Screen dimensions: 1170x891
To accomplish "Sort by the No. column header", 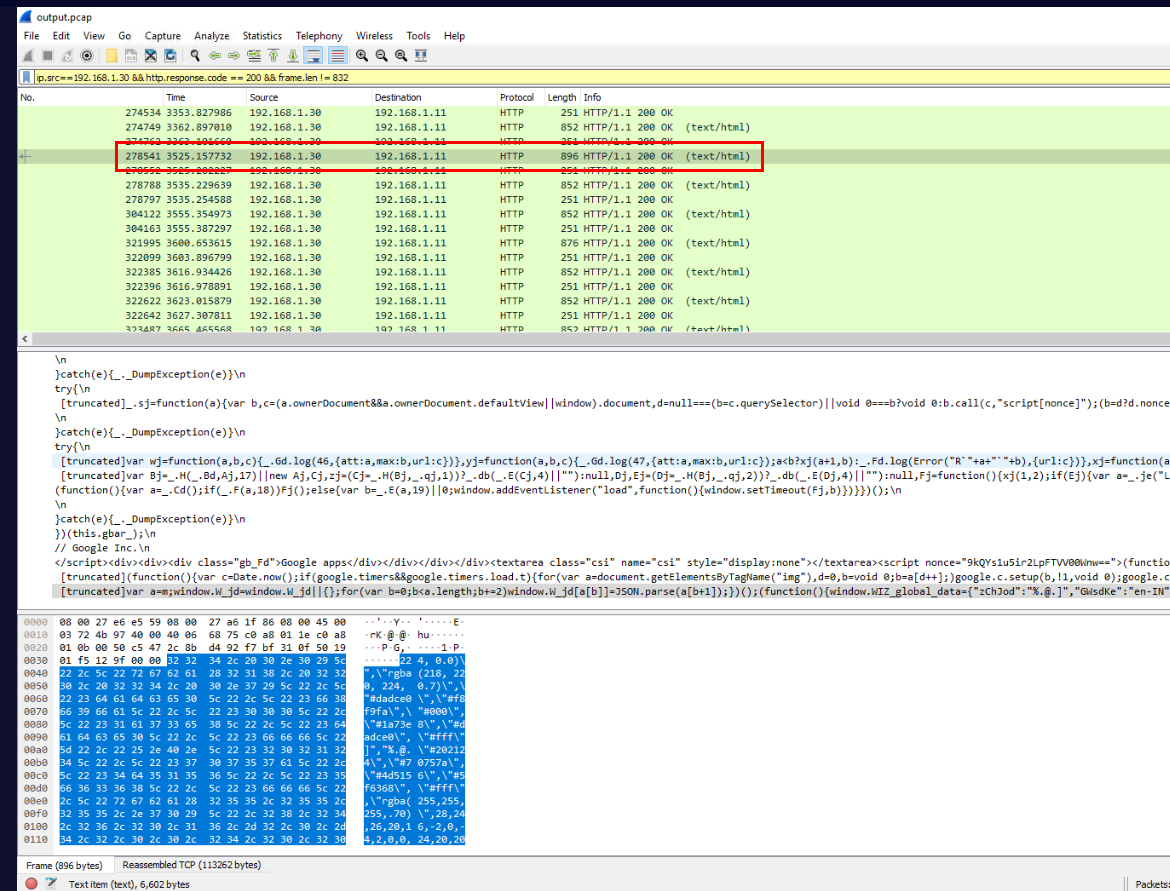I will pos(90,97).
